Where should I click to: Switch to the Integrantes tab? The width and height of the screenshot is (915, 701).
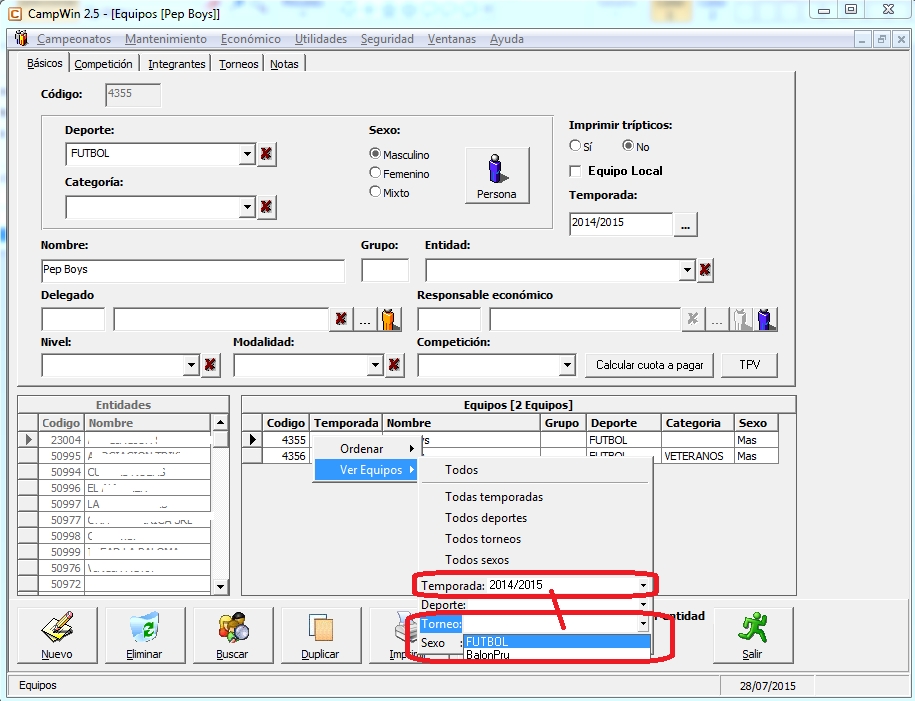point(177,64)
